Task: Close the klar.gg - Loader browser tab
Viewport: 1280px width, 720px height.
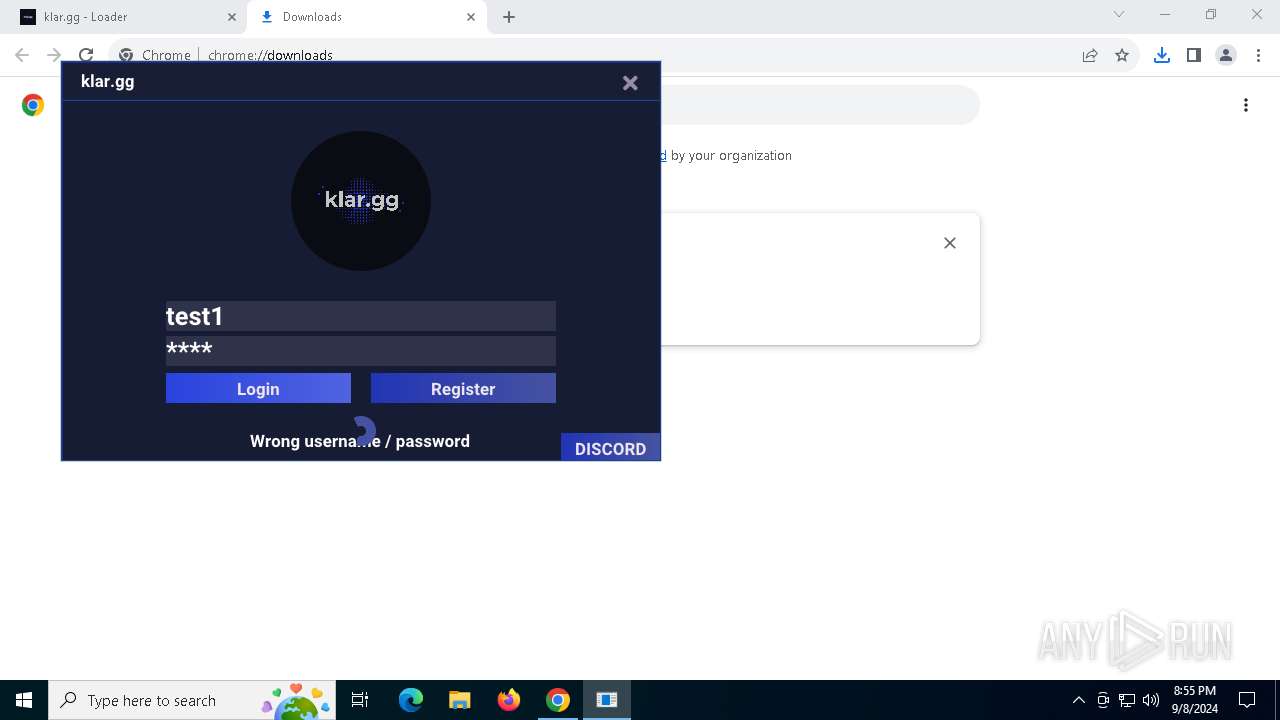Action: click(232, 17)
